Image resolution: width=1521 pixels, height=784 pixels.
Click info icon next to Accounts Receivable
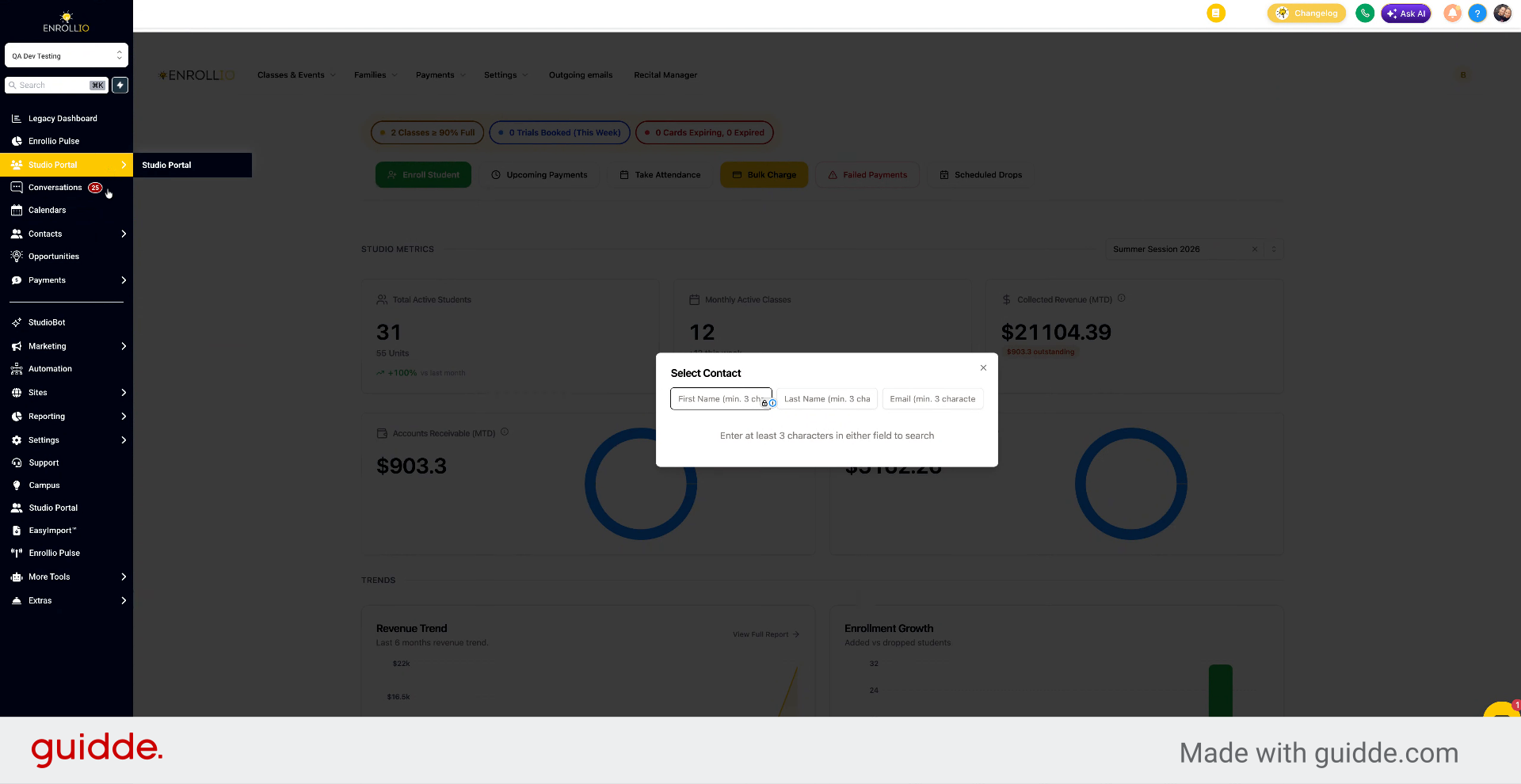click(505, 432)
